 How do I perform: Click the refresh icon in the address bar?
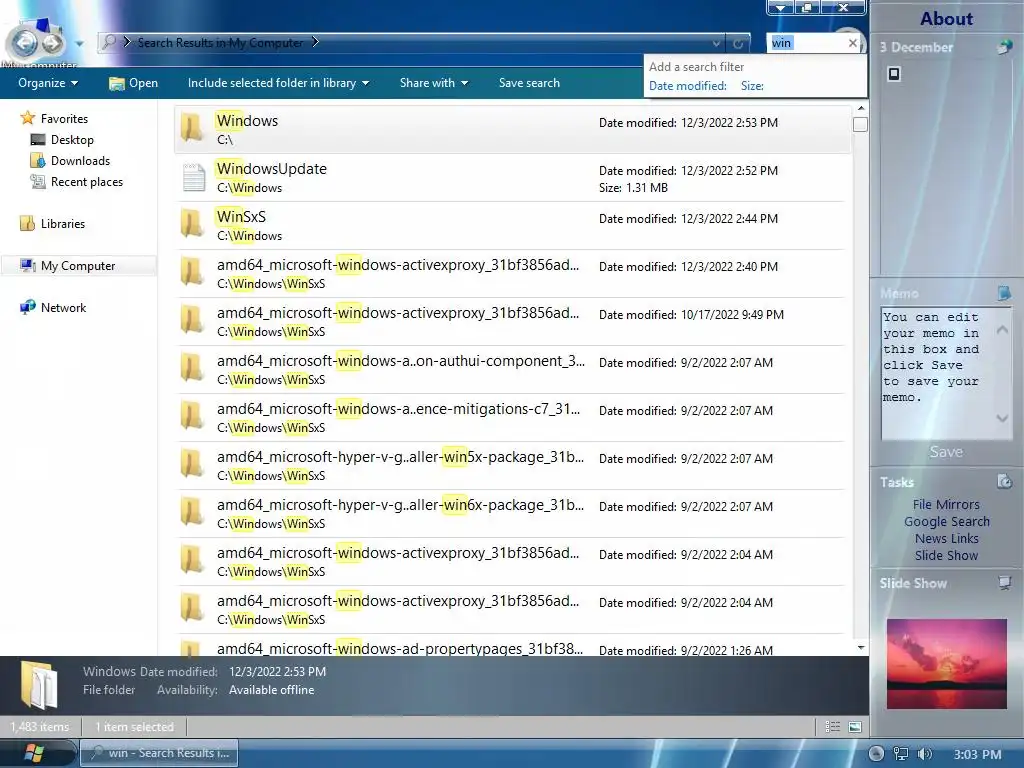[x=738, y=43]
